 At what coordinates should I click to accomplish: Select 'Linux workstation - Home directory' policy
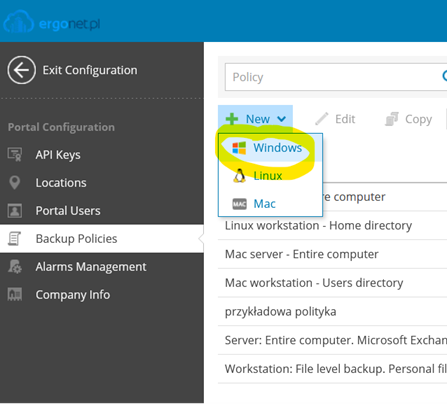tap(332, 225)
